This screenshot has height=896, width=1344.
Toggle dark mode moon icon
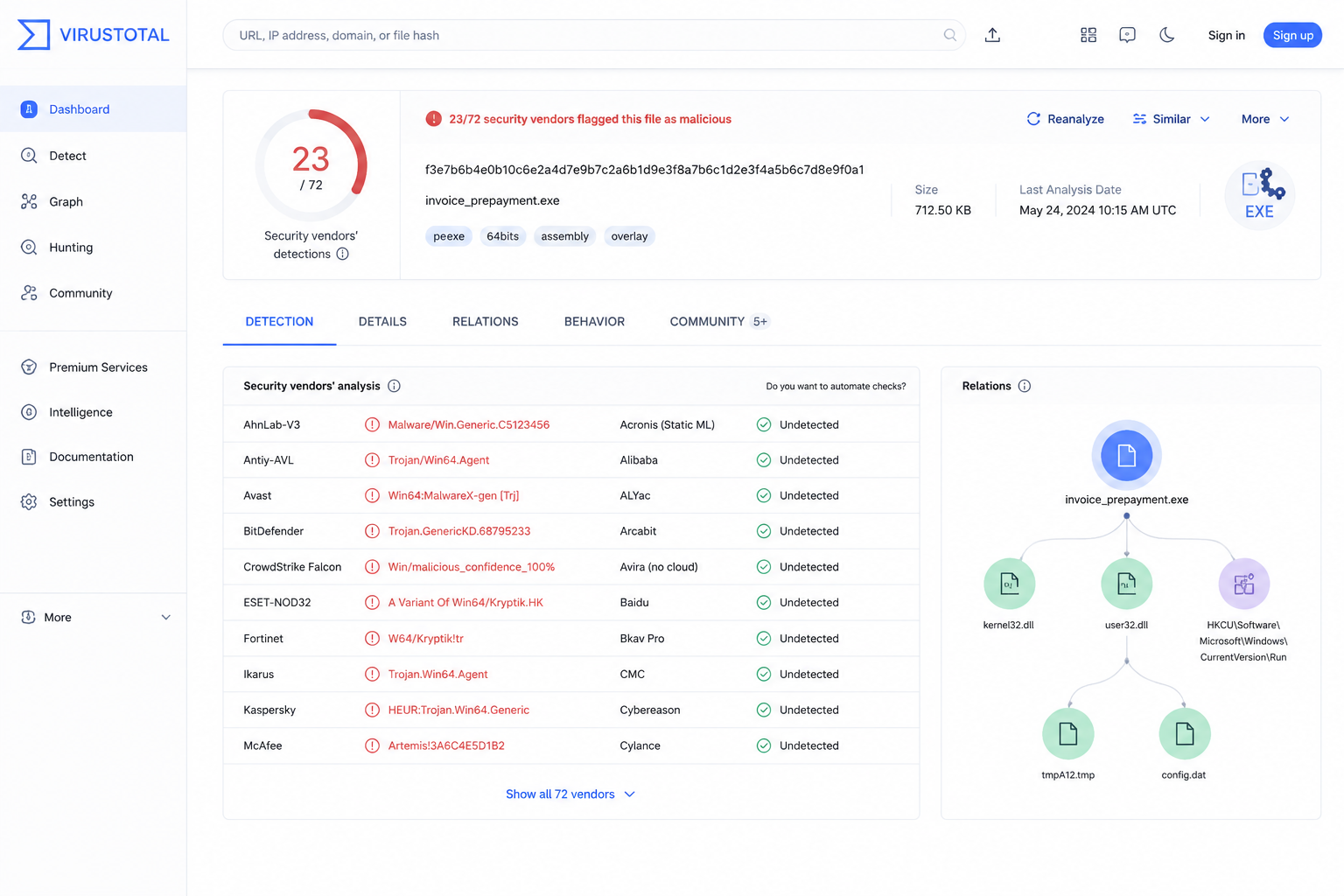pos(1167,35)
